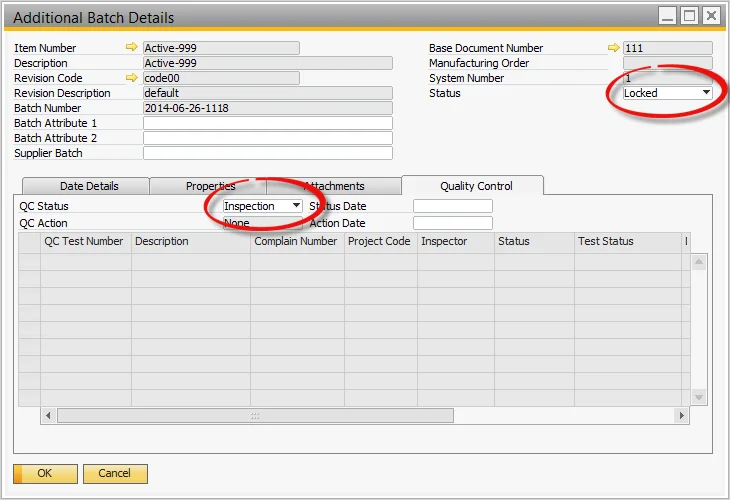Focus the Status Date field
This screenshot has width=730, height=500.
point(453,206)
